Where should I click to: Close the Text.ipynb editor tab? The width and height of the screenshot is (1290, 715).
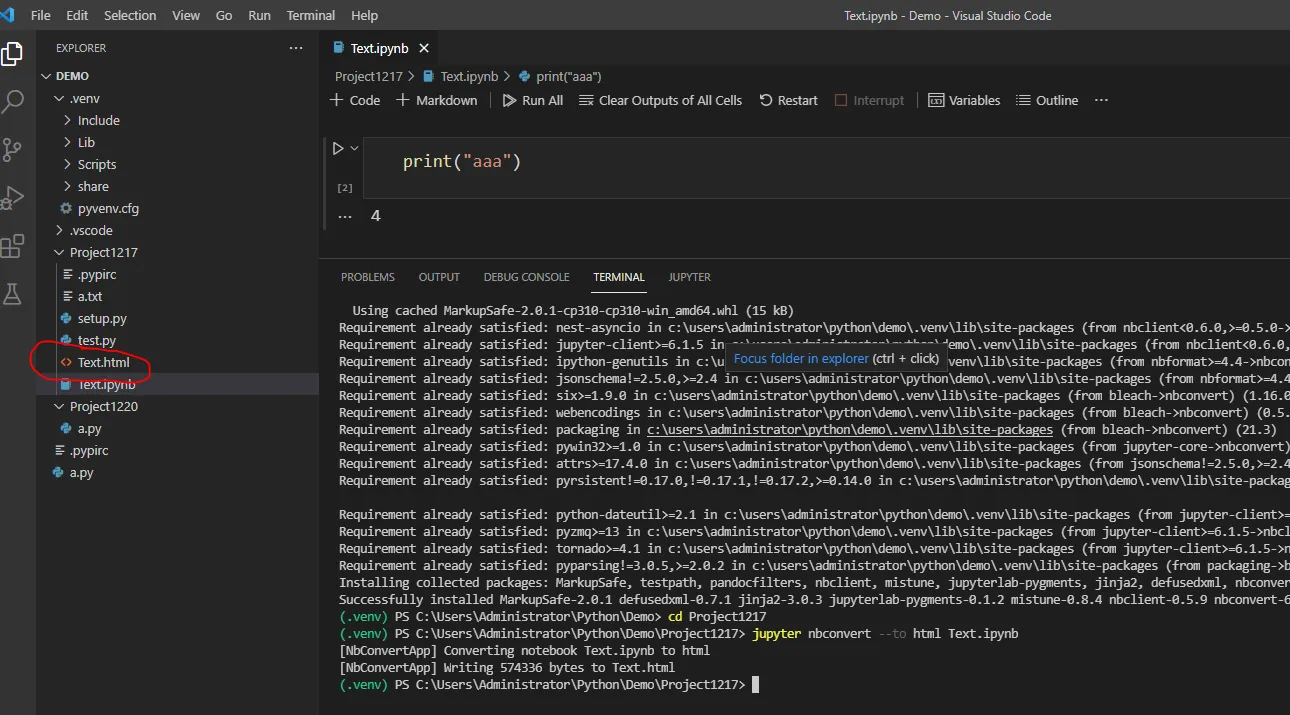424,48
